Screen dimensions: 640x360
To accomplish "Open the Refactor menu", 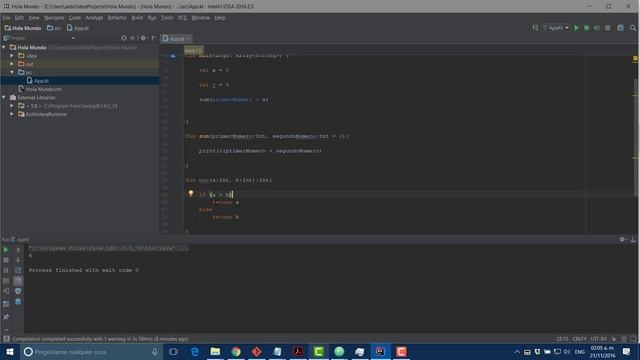I will tap(117, 18).
